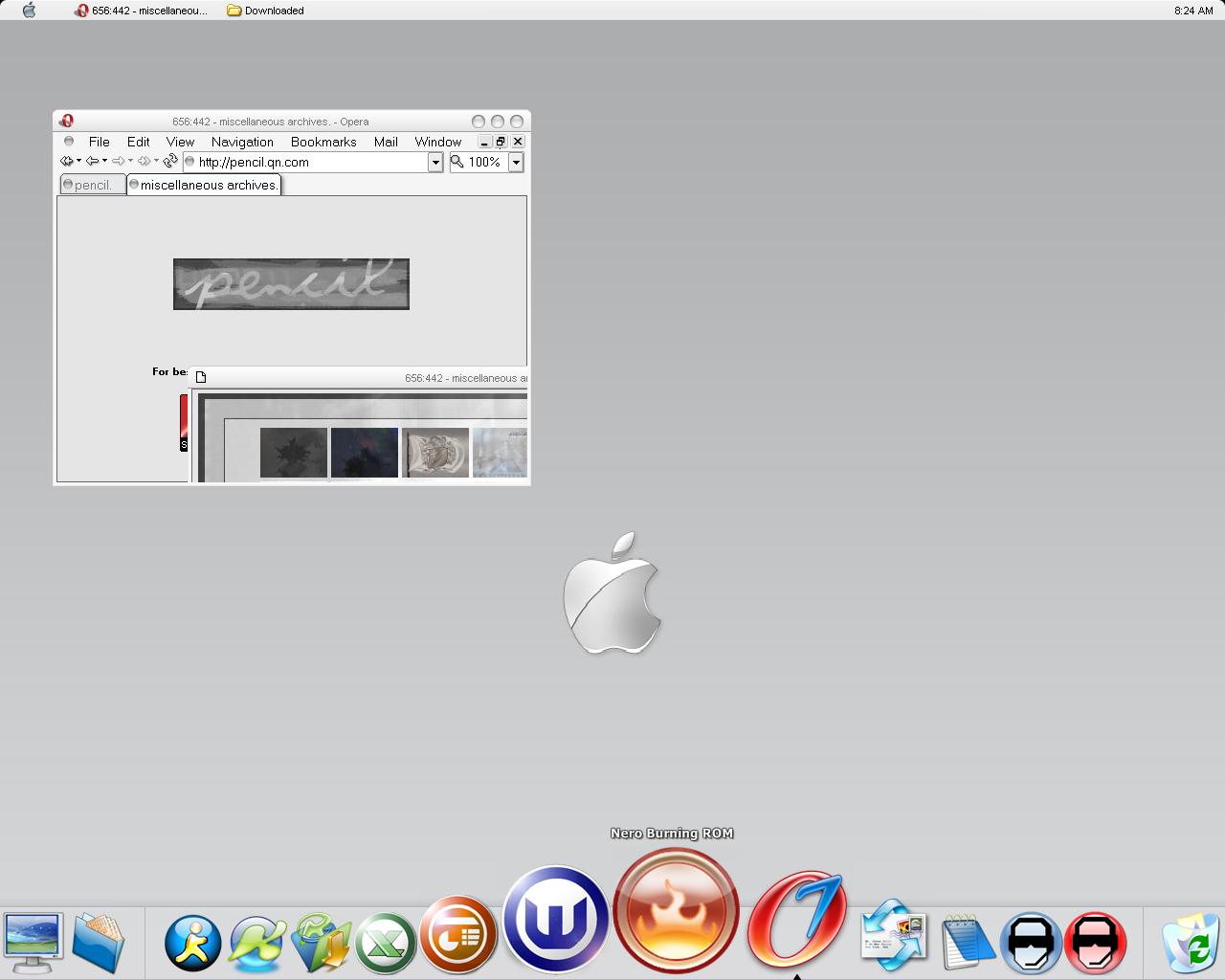Click the Opera window title bar text
Screen dimensions: 1225x980
271,122
